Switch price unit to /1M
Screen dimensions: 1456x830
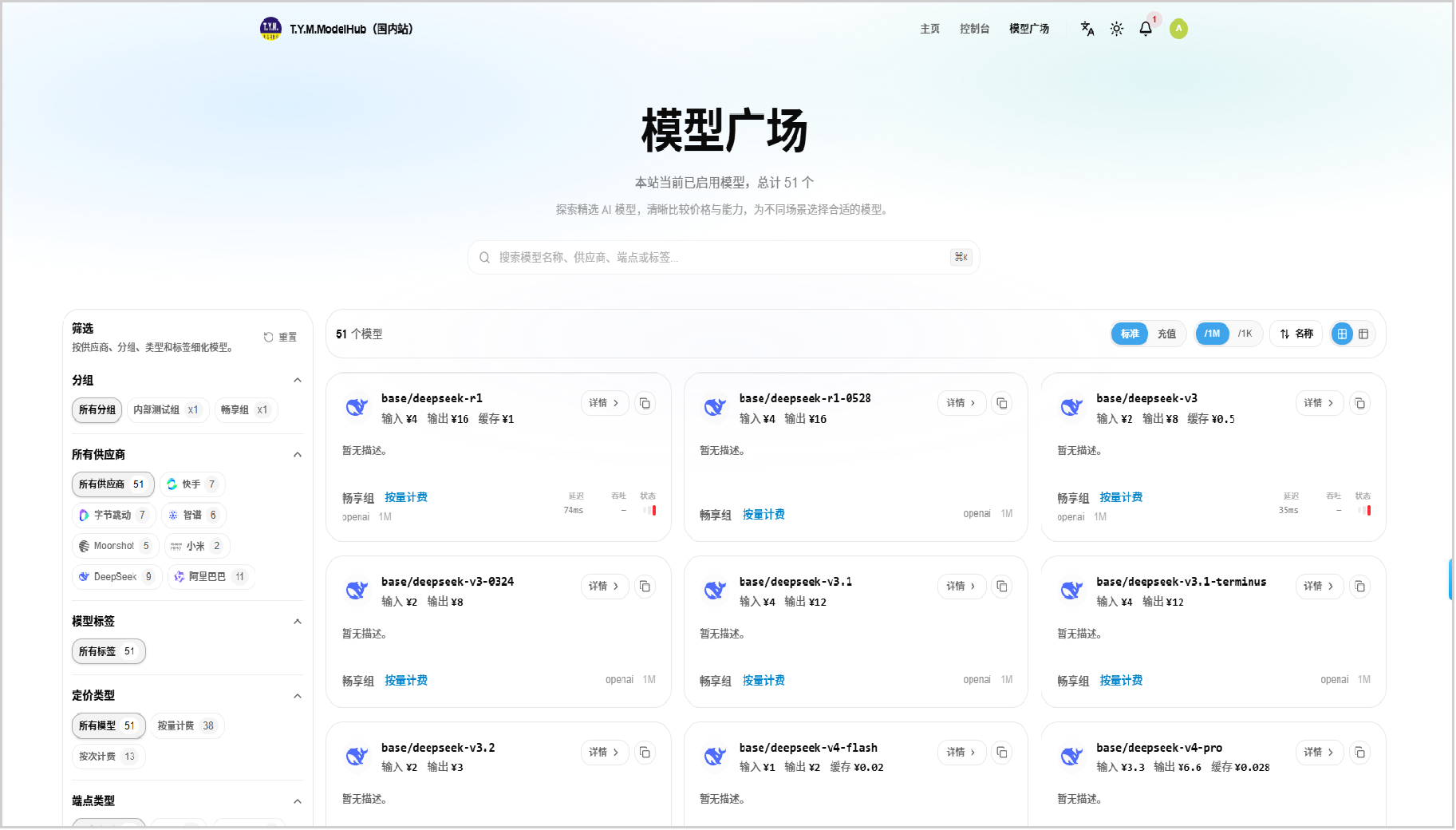1212,334
